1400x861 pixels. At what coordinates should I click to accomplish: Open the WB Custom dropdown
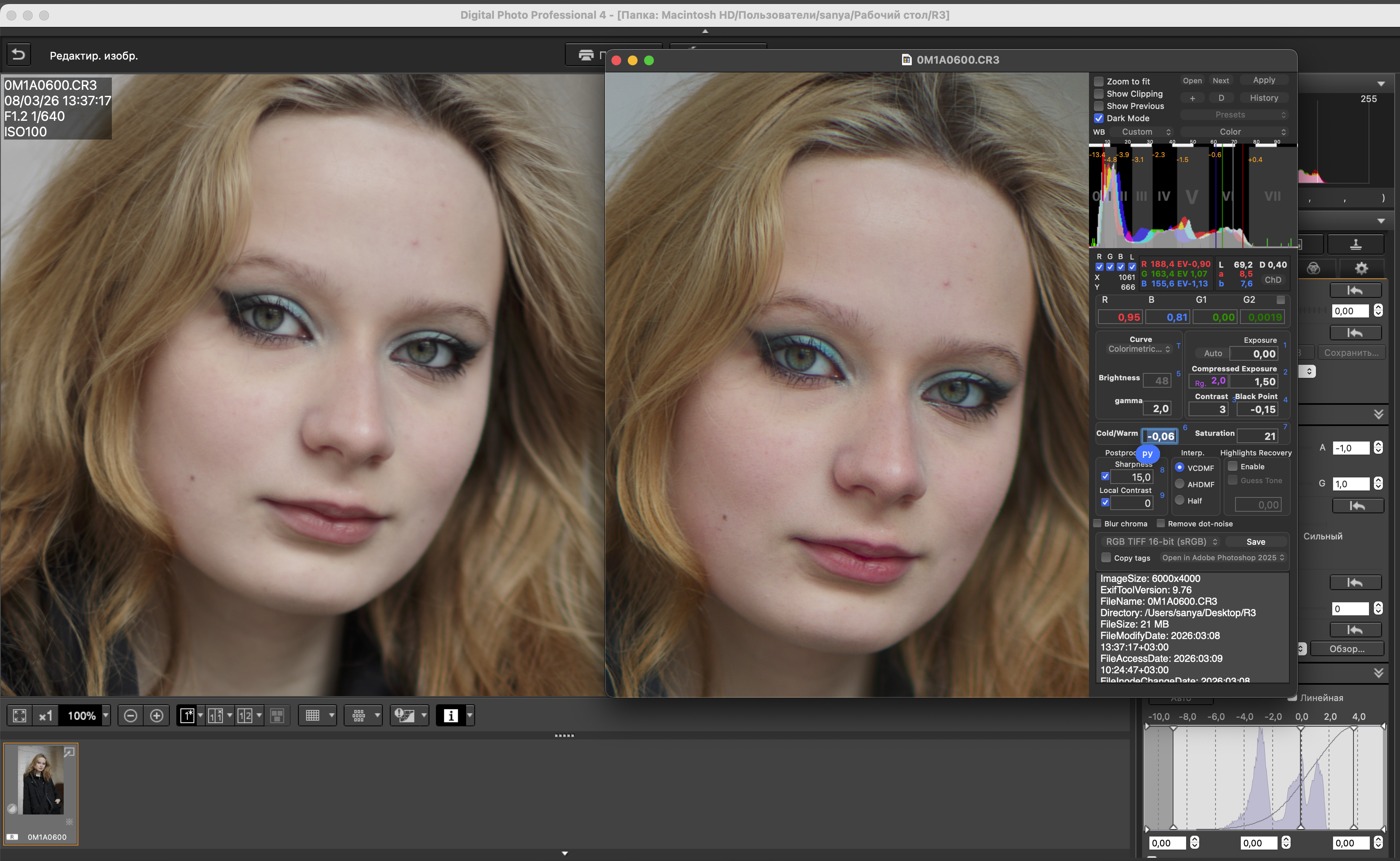(1145, 132)
